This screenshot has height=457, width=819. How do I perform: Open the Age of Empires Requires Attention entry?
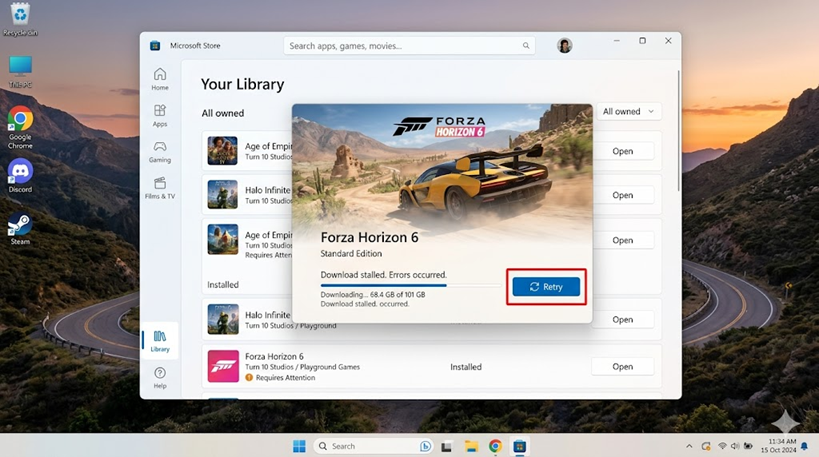tap(622, 240)
